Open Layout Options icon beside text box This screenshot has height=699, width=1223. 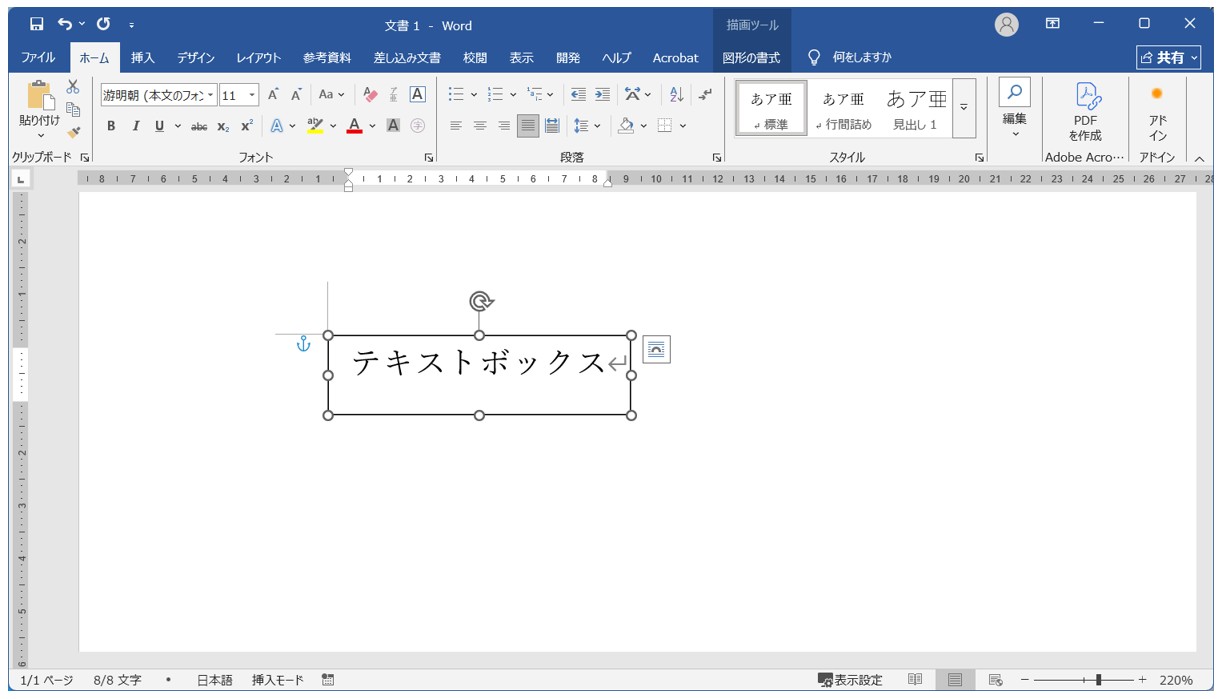click(656, 349)
